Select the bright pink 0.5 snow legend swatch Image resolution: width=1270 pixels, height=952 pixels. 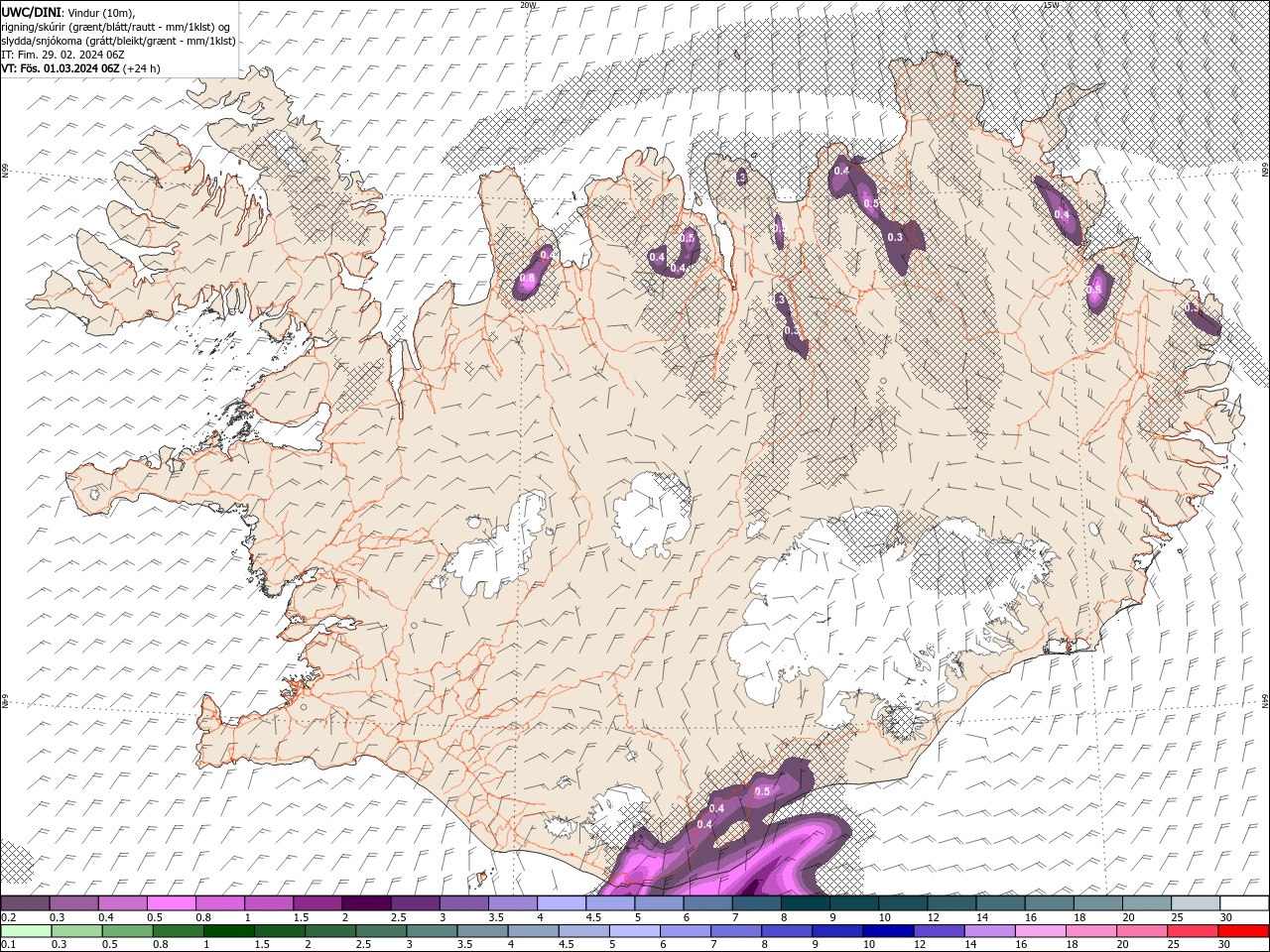171,903
